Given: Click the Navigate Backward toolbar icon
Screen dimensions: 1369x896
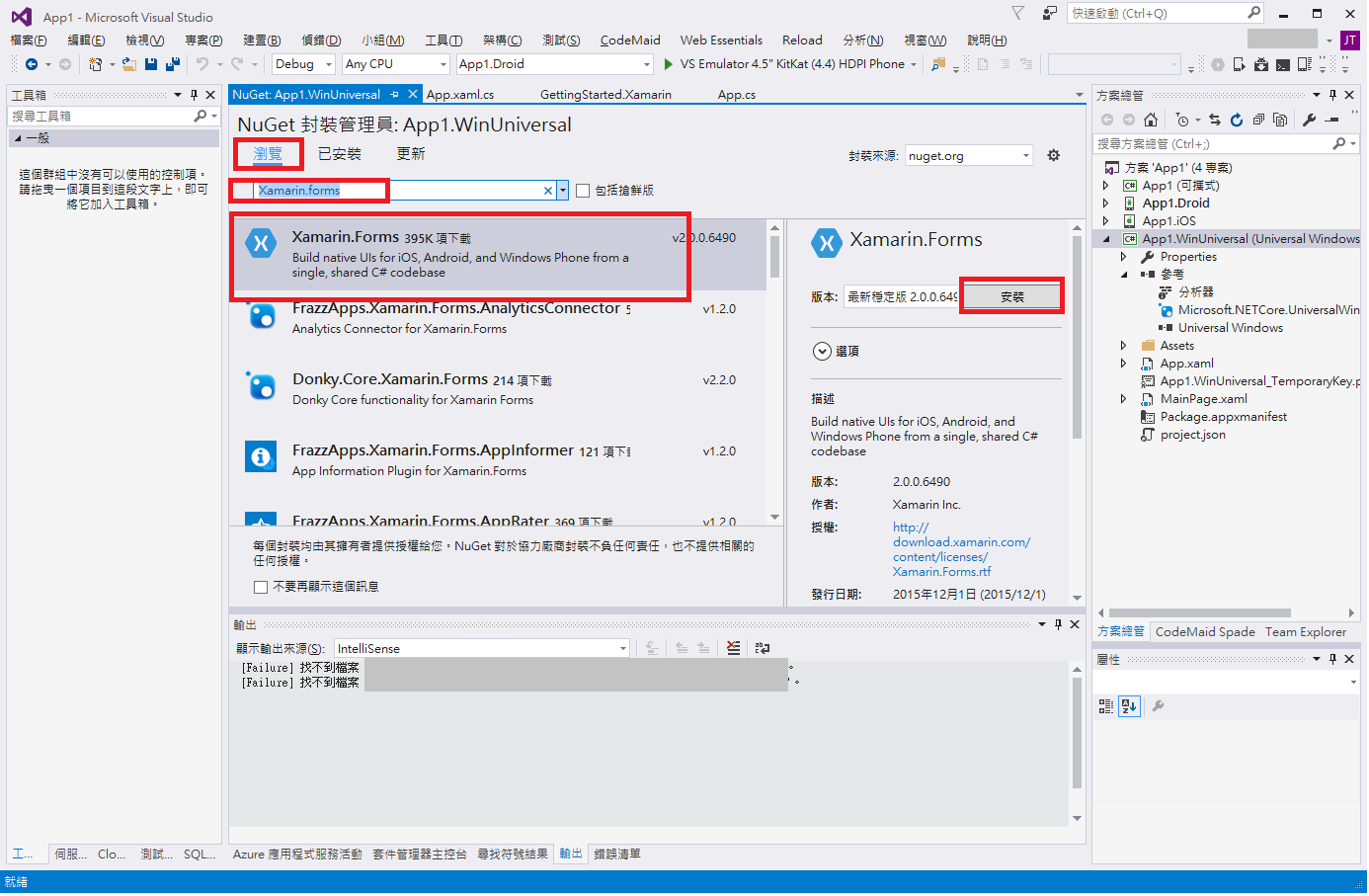Looking at the screenshot, I should point(32,64).
